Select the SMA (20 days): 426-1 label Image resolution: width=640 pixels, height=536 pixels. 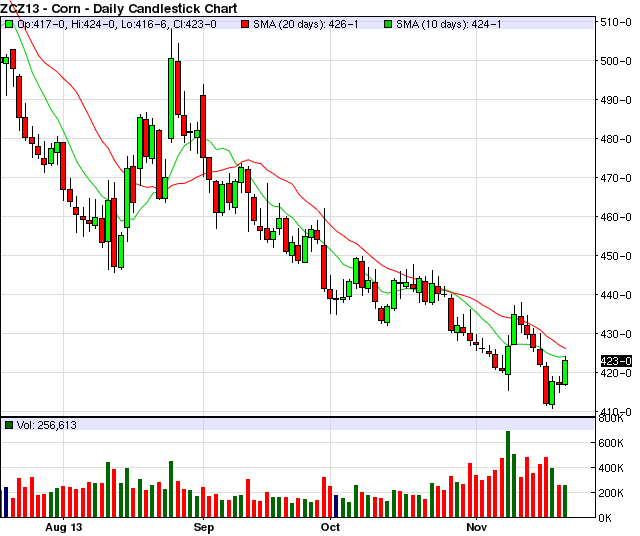(306, 24)
